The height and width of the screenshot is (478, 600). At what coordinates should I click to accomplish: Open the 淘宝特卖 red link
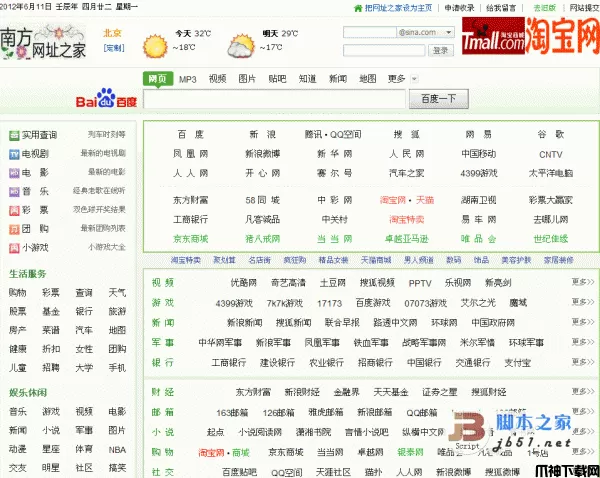[x=407, y=220]
